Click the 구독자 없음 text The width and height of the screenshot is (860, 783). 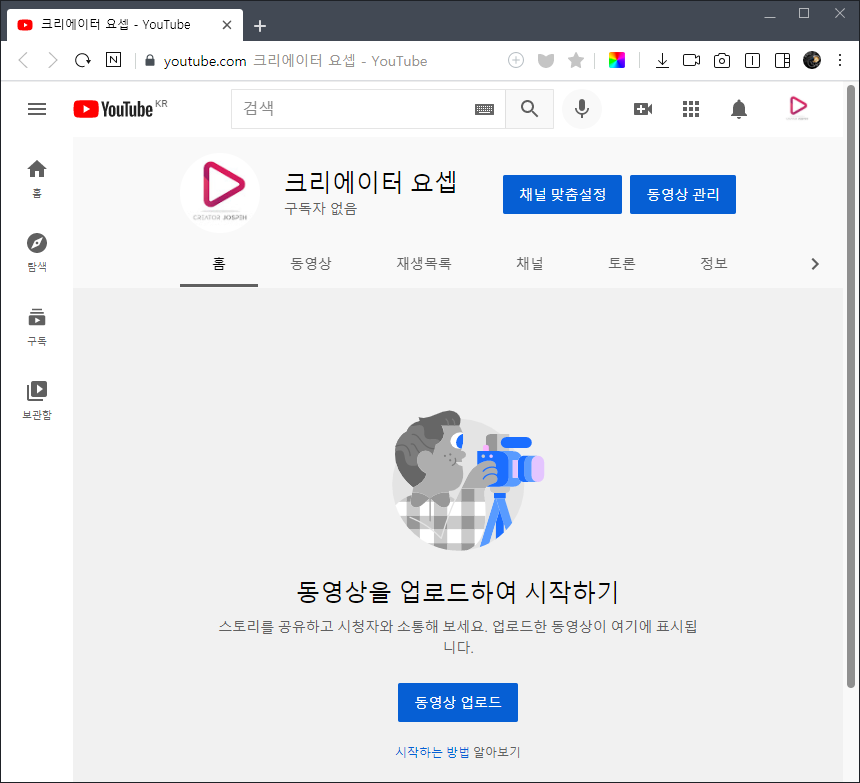tap(321, 209)
